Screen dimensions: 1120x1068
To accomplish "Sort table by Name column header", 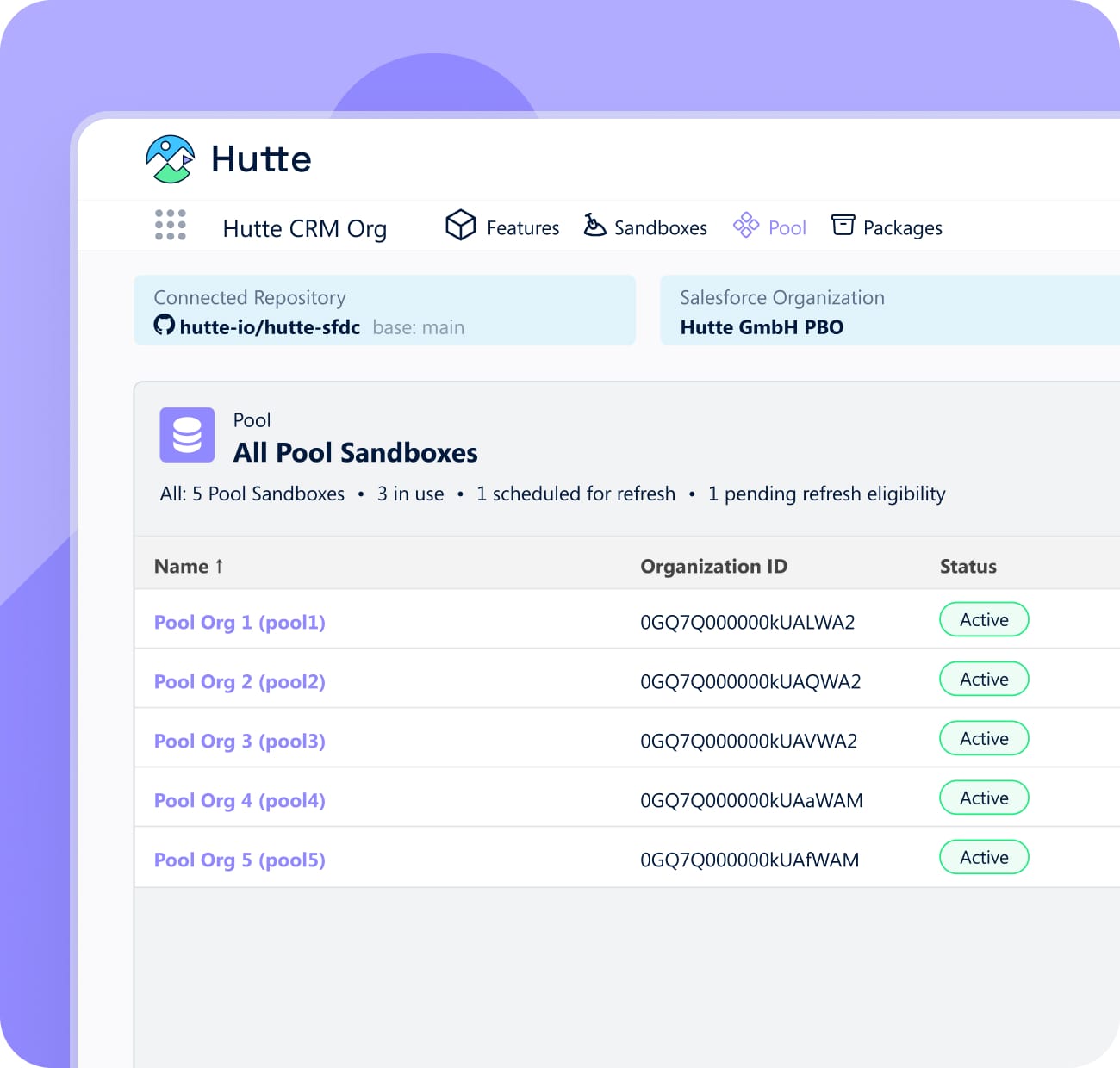I will 182,567.
